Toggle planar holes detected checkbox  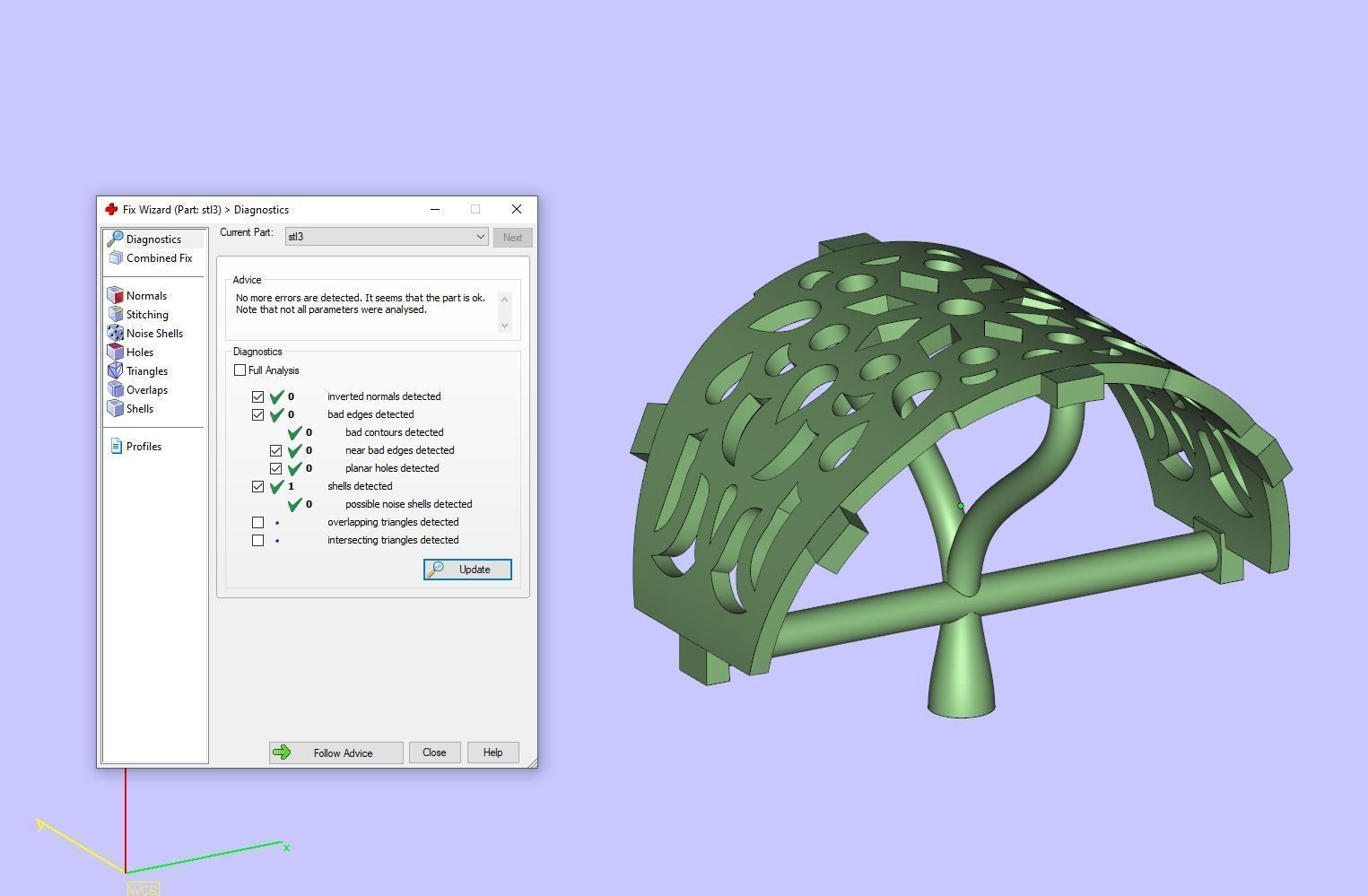coord(276,468)
